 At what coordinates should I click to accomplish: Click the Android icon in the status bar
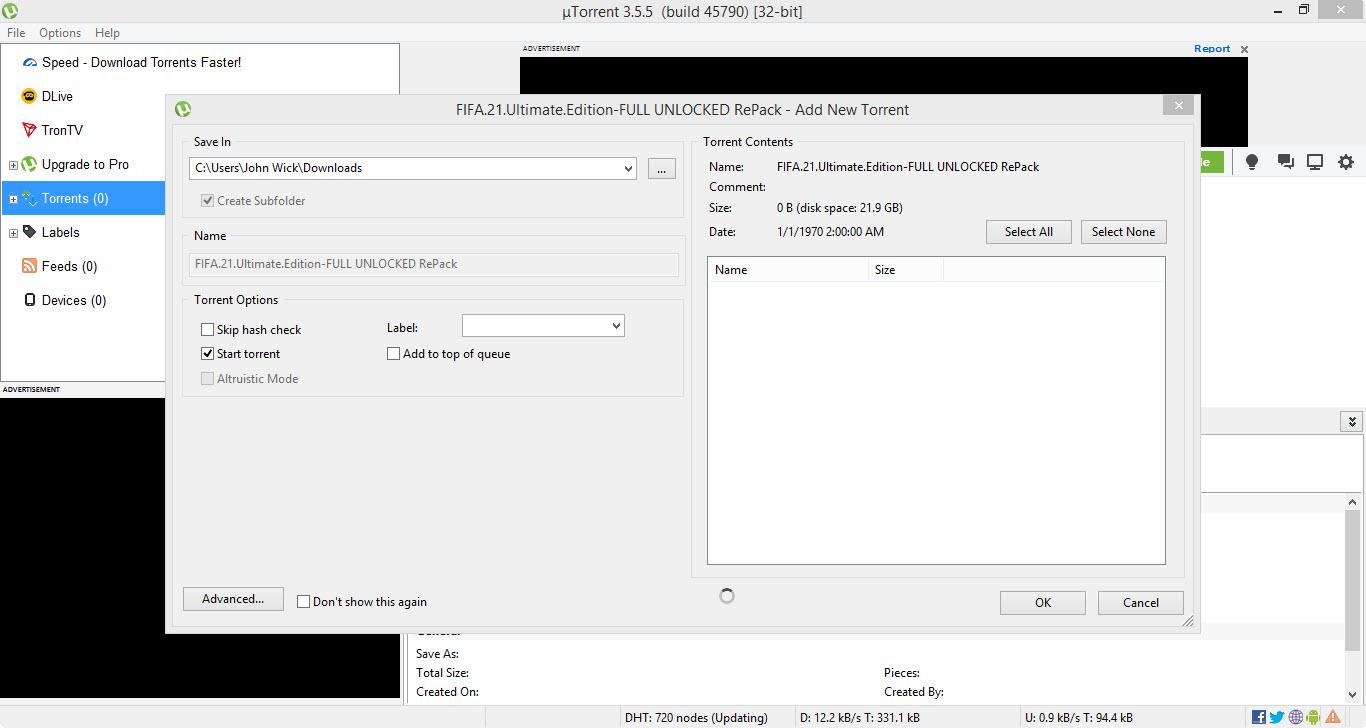pyautogui.click(x=1313, y=717)
